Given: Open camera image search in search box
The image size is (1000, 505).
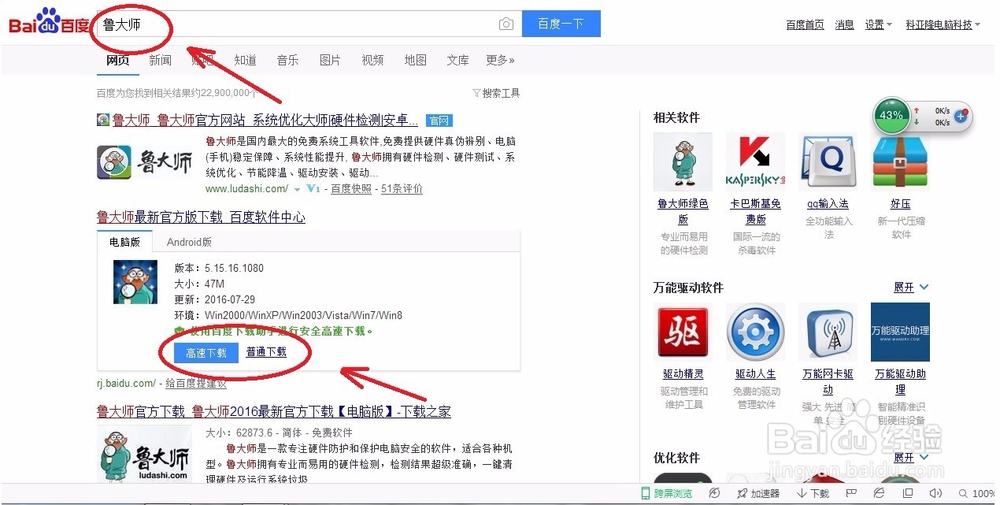Looking at the screenshot, I should pyautogui.click(x=506, y=24).
